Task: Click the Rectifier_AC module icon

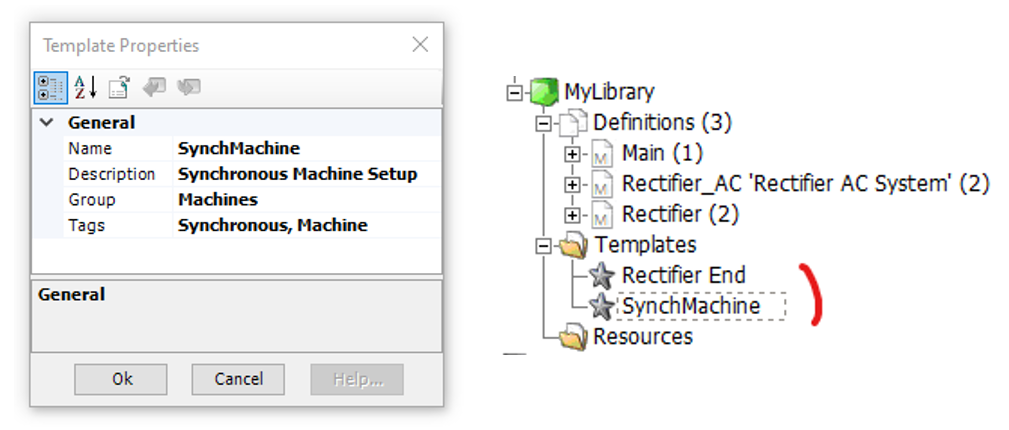Action: pyautogui.click(x=602, y=184)
